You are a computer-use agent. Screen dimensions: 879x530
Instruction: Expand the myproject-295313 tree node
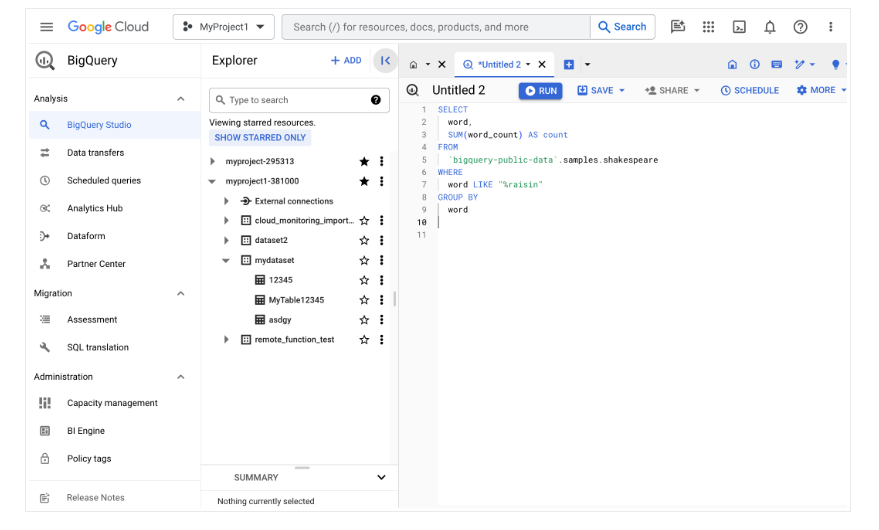click(x=212, y=162)
